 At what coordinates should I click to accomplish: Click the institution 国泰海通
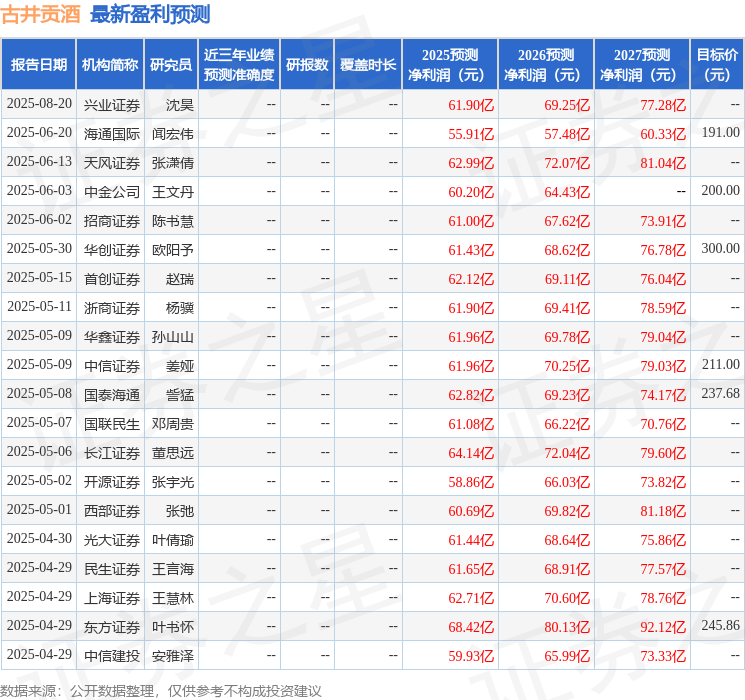tap(112, 395)
